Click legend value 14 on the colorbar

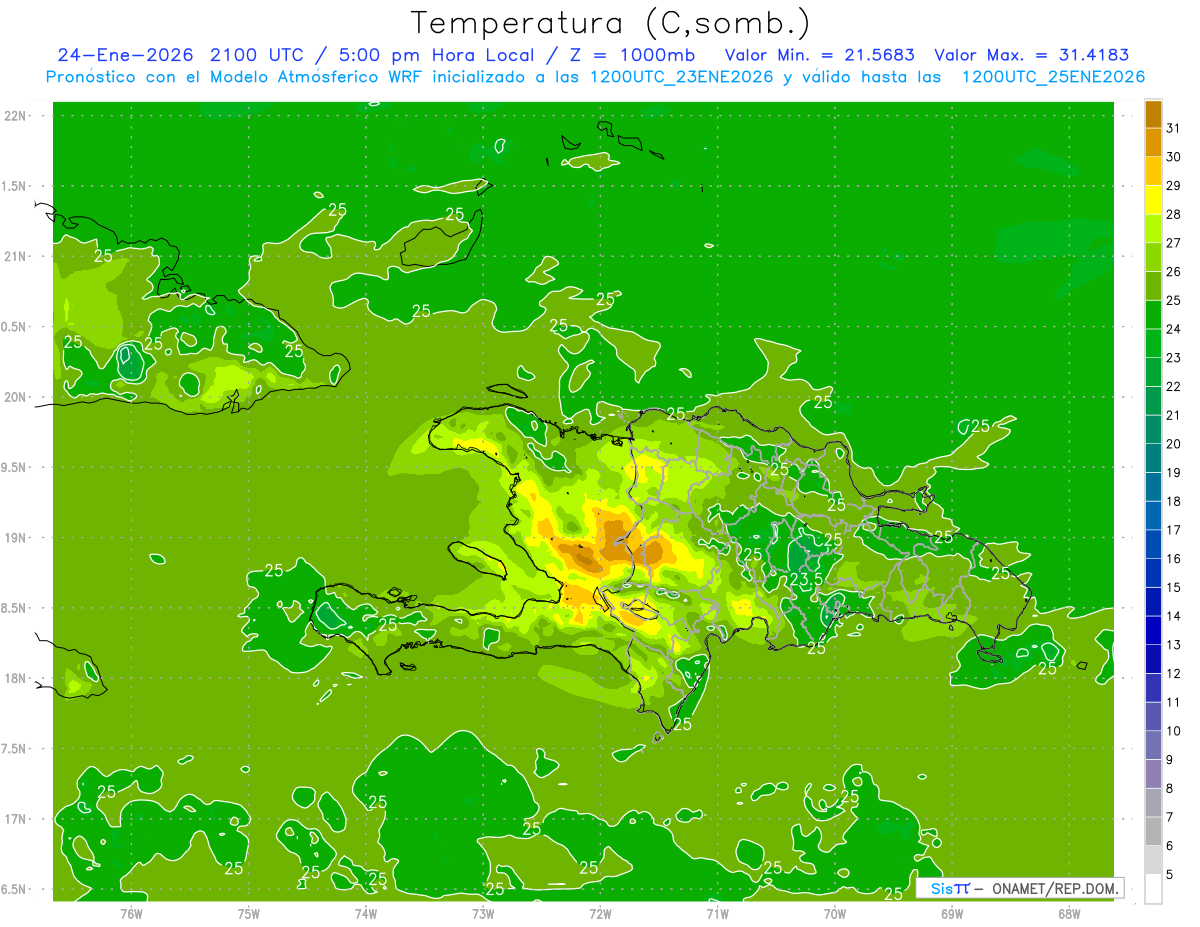pyautogui.click(x=1173, y=616)
